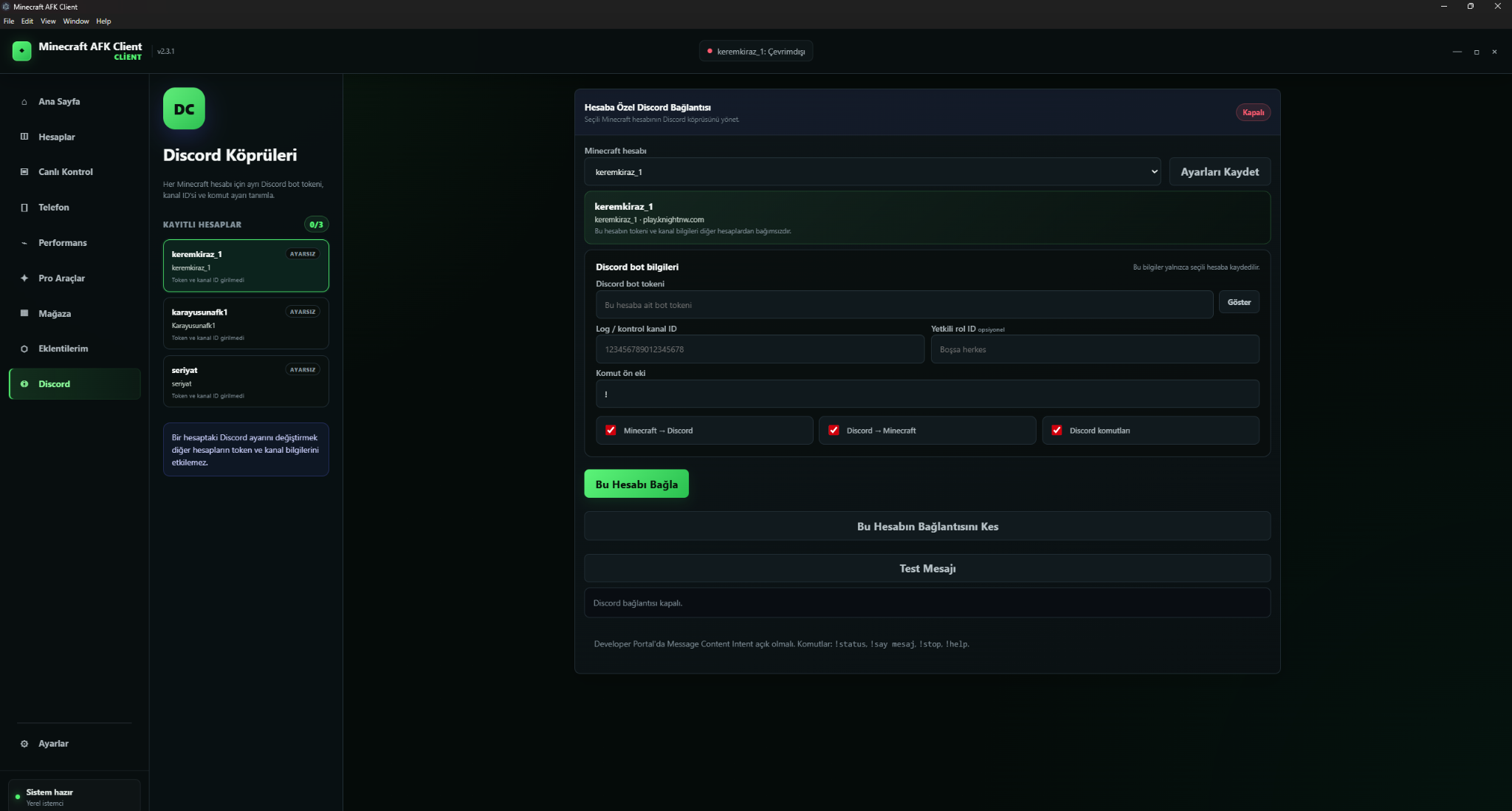1512x811 pixels.
Task: Click the Discord Köprüleri heading
Action: (230, 155)
